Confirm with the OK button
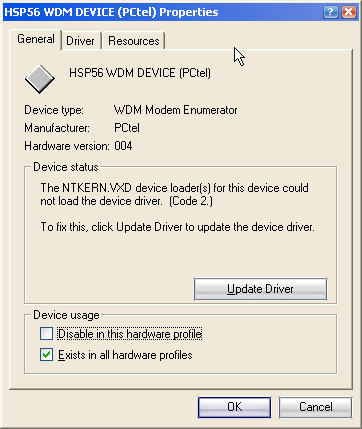Screen dimensions: 362x429 point(234,407)
